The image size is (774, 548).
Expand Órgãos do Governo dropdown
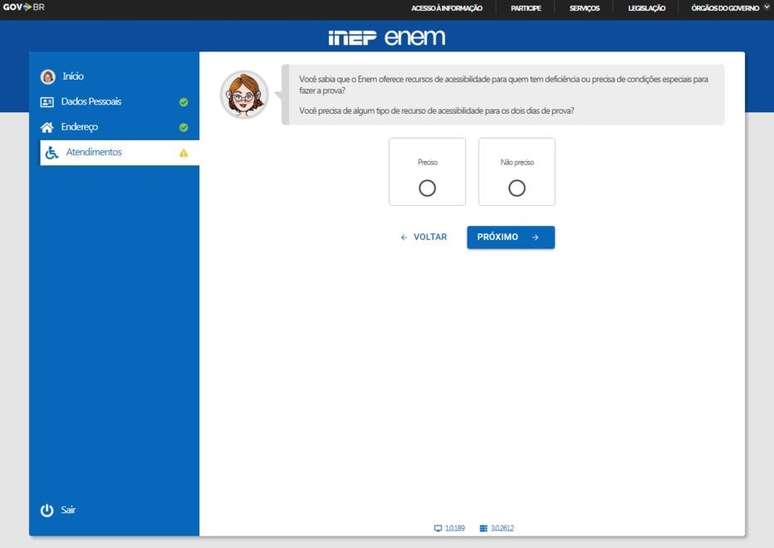click(x=729, y=8)
